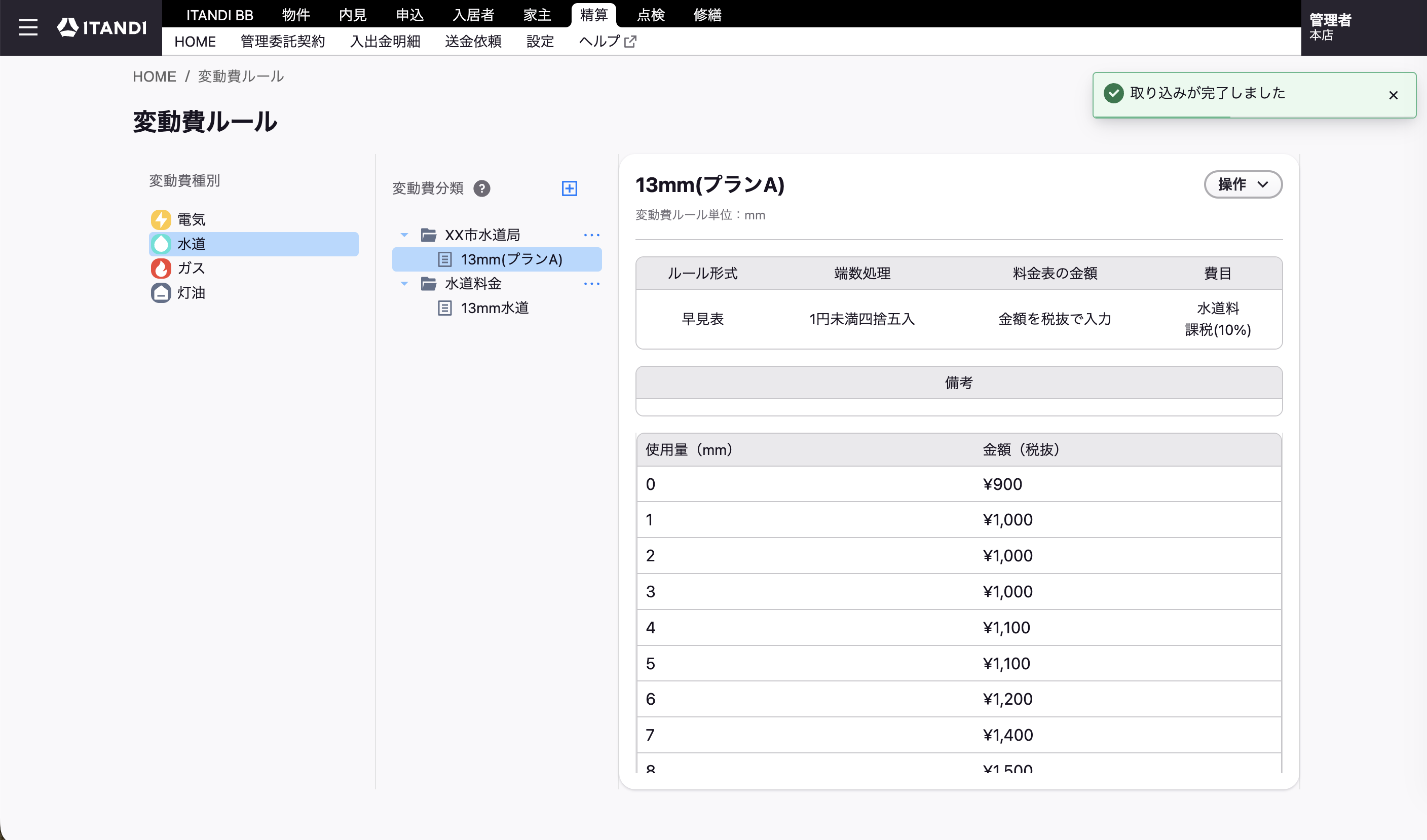Switch to the 修繕 tab
The image size is (1427, 840).
pyautogui.click(x=708, y=15)
